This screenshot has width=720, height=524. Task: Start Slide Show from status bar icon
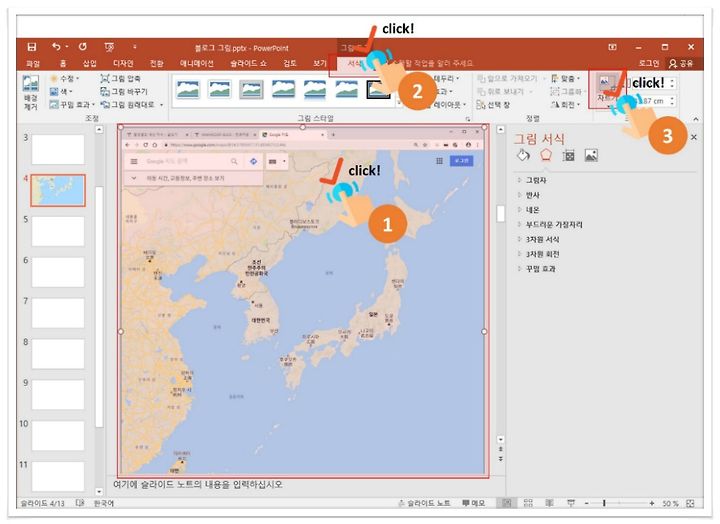click(571, 503)
